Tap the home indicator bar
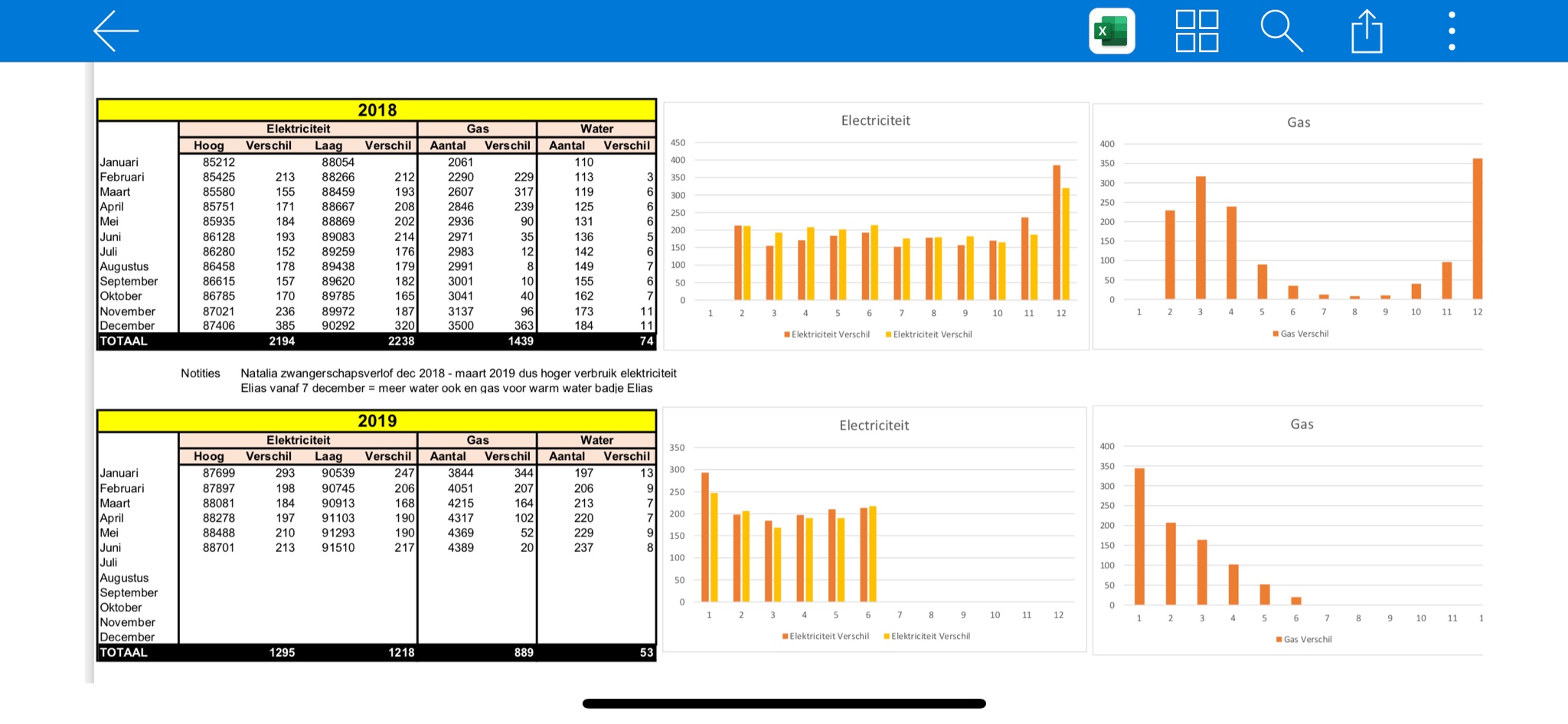The height and width of the screenshot is (724, 1568). coord(784,703)
